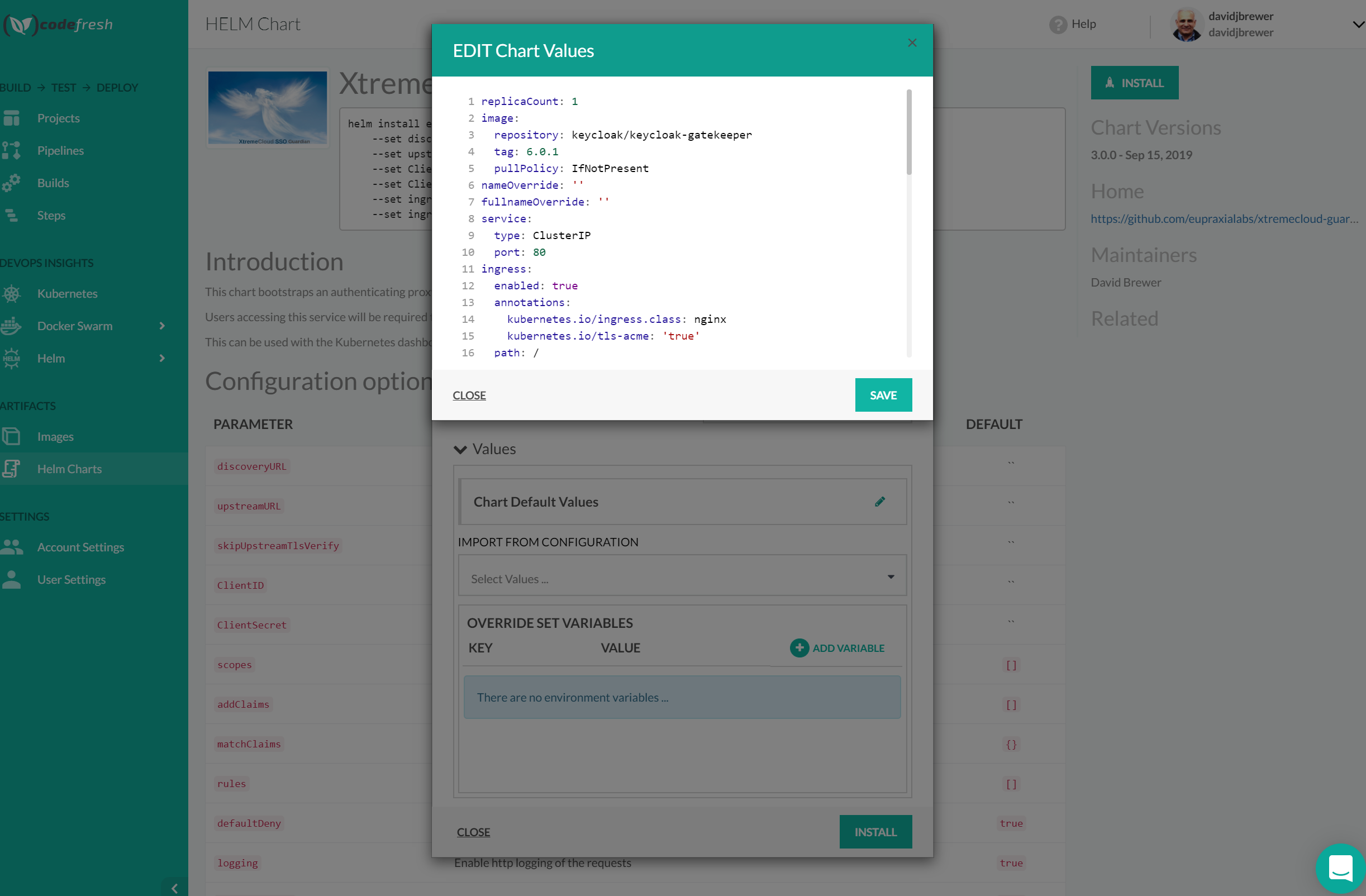The height and width of the screenshot is (896, 1366).
Task: Click the plus icon for Add Variable
Action: pos(799,647)
